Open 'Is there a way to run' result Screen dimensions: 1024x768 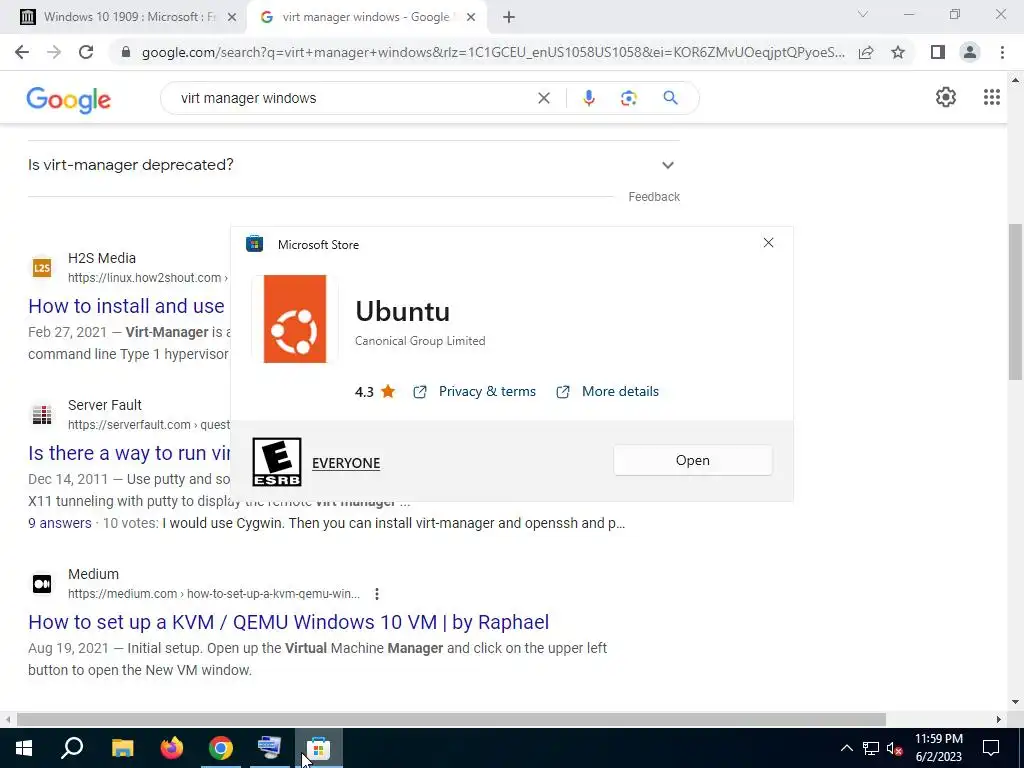click(x=129, y=453)
